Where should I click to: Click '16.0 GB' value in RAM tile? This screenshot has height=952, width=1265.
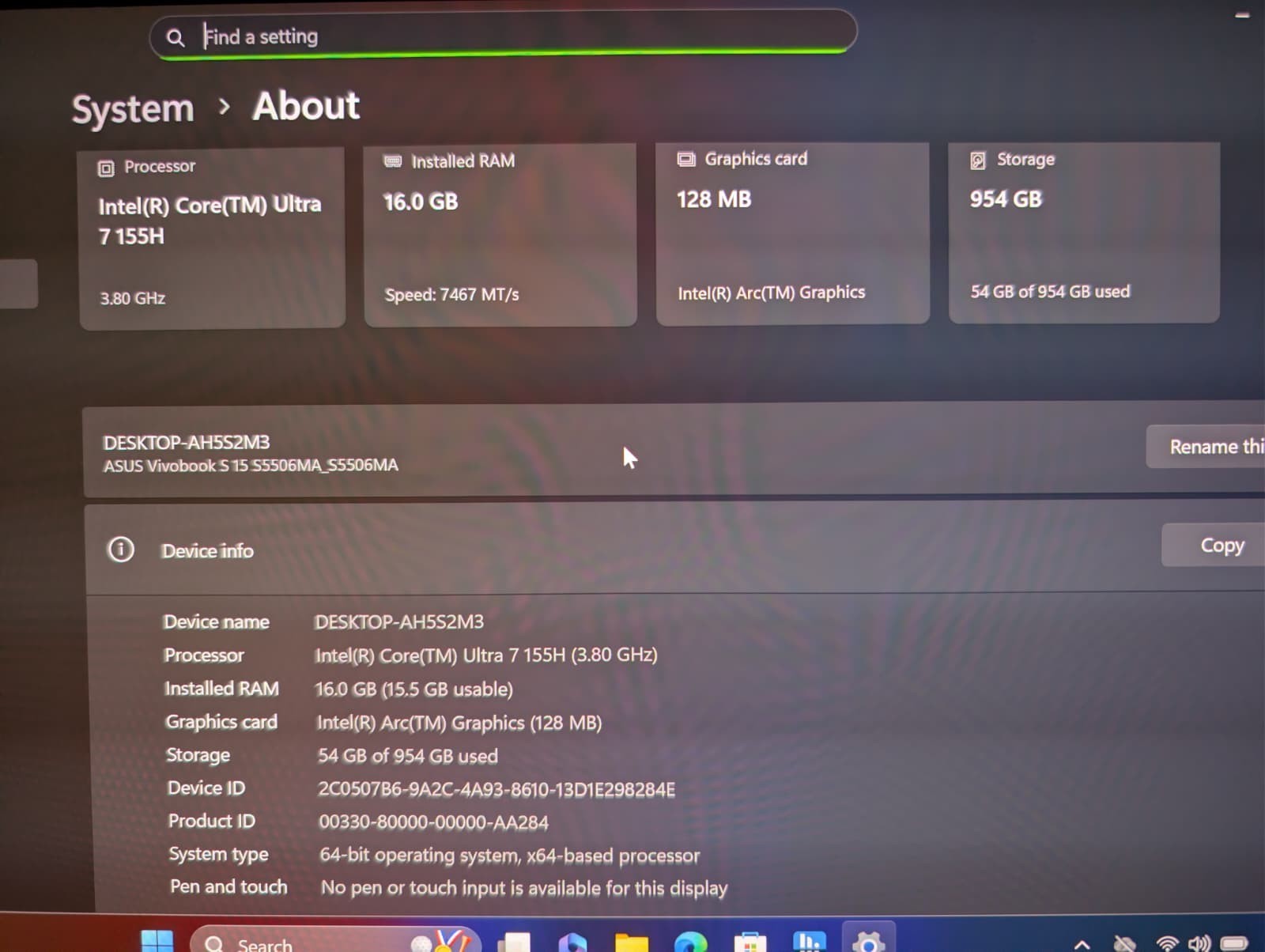pos(421,202)
